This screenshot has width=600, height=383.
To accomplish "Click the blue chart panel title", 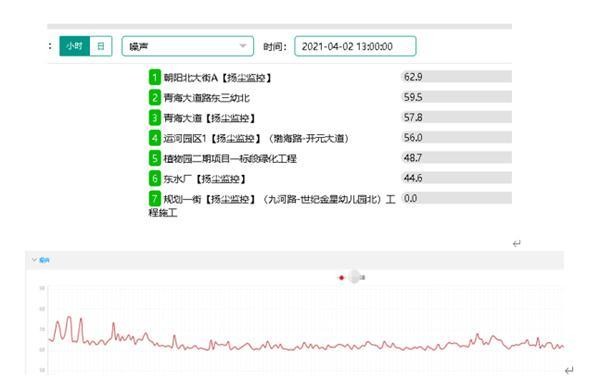I will 44,260.
